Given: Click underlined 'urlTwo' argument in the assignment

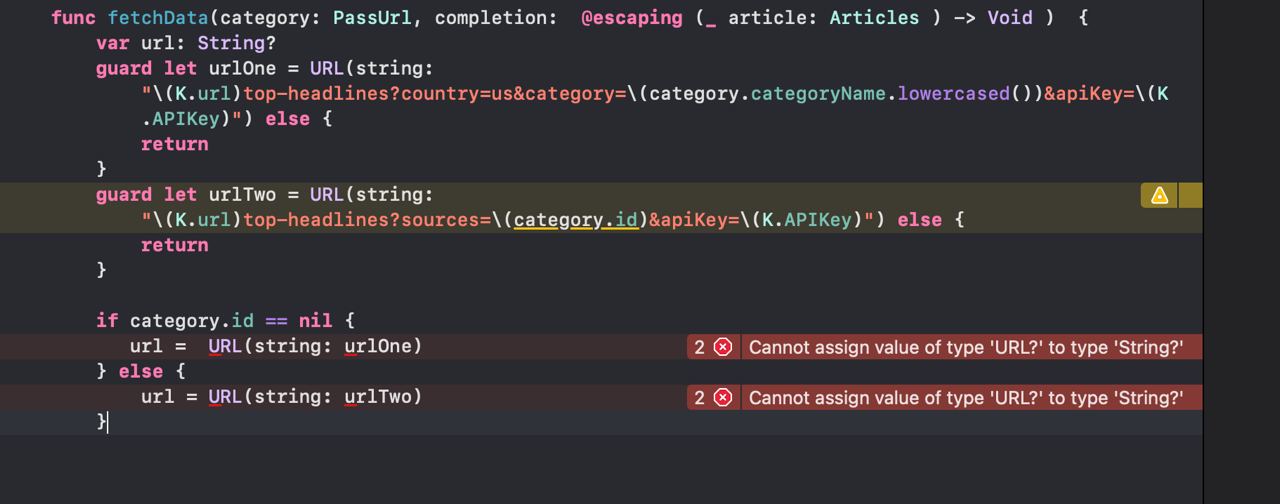Looking at the screenshot, I should point(378,397).
